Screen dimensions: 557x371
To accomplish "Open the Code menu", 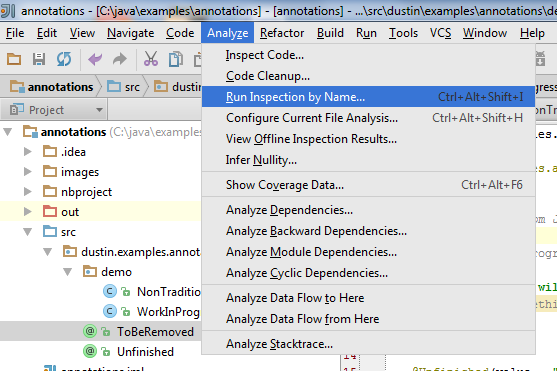I will click(180, 33).
